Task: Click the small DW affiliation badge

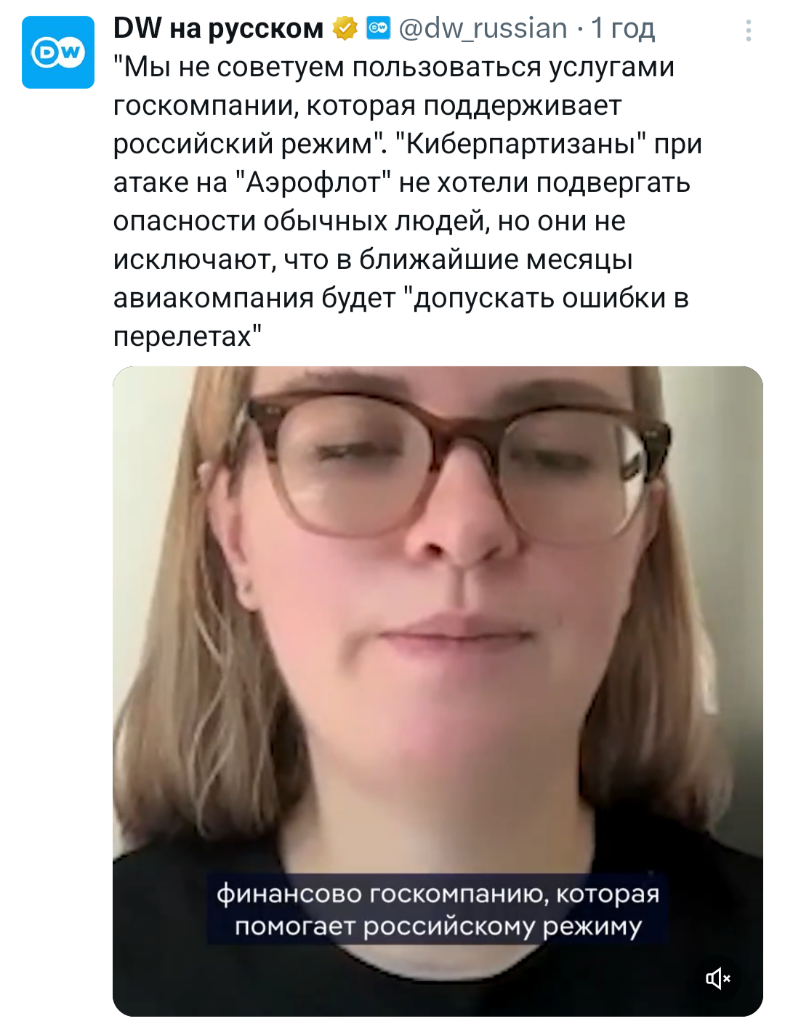Action: [x=378, y=29]
